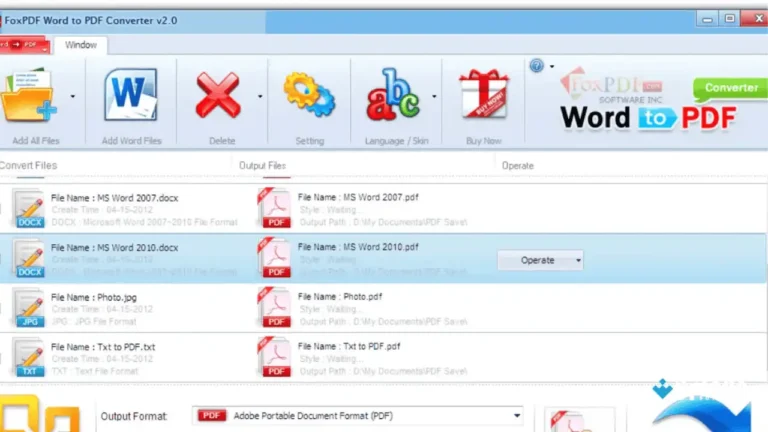Select 'File Name : MS Word 2010.pdf' output text

coord(358,247)
